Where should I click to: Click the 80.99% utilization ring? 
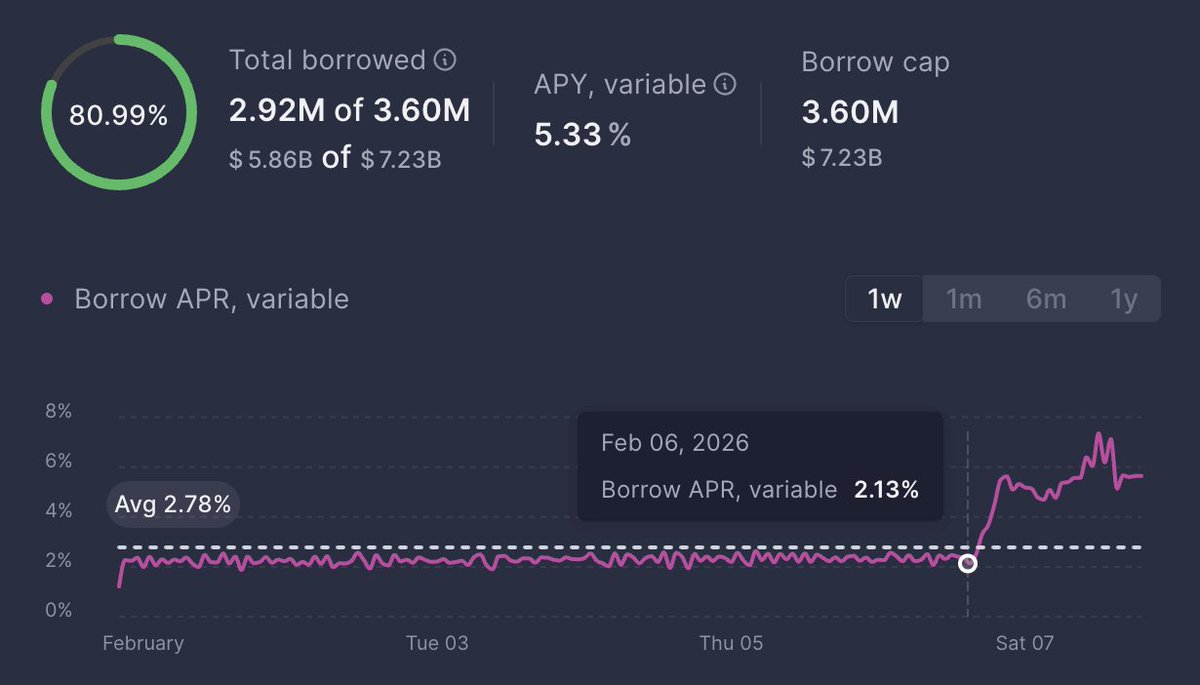(118, 114)
